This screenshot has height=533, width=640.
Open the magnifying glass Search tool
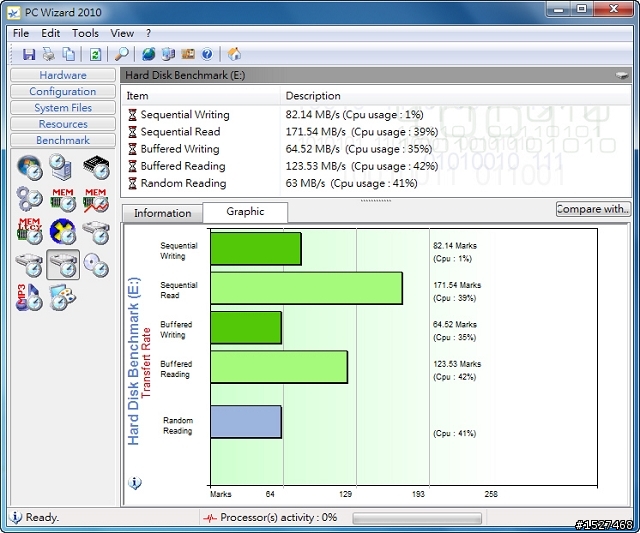(x=122, y=54)
